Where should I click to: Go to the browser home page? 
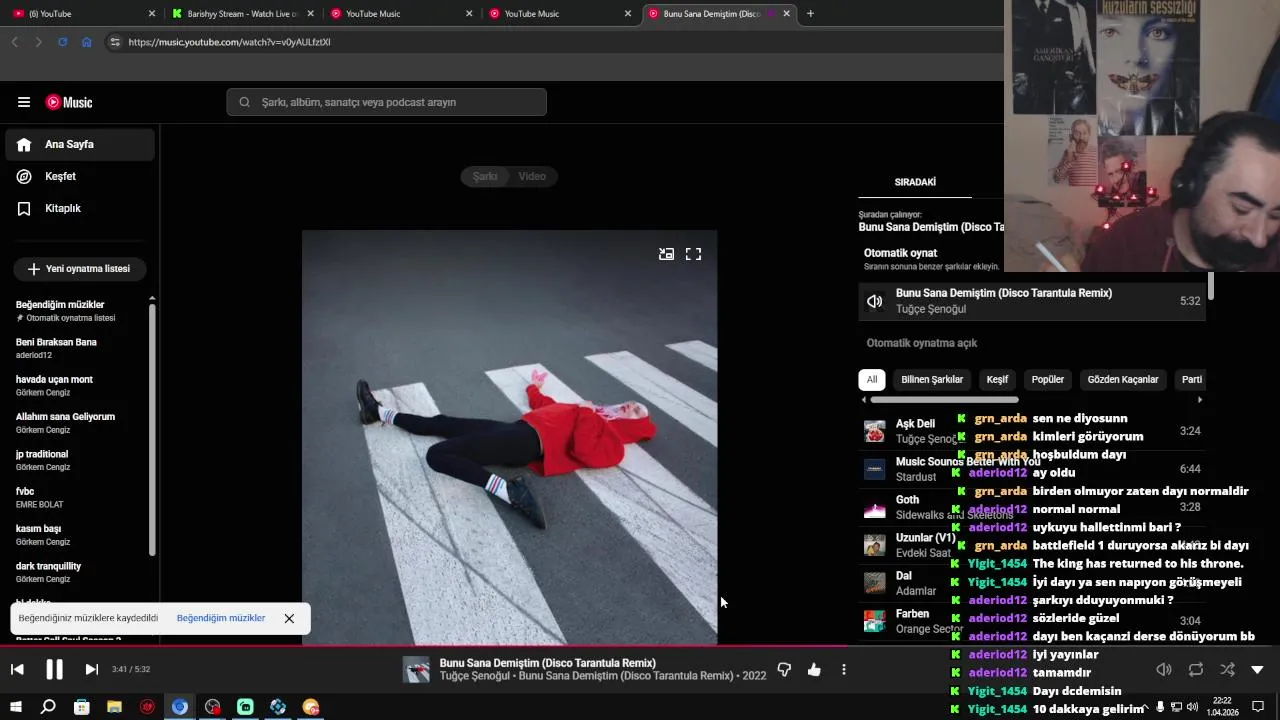(x=86, y=42)
